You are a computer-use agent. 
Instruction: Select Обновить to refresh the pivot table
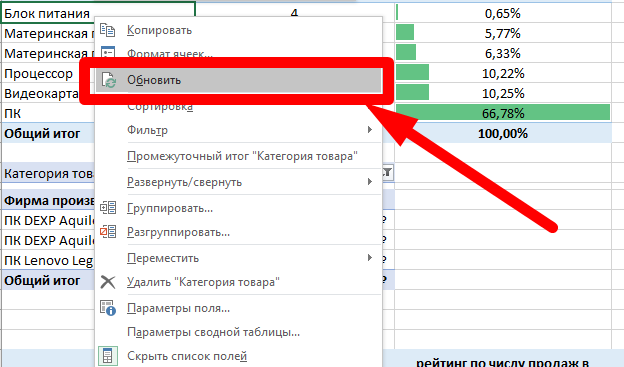click(239, 80)
